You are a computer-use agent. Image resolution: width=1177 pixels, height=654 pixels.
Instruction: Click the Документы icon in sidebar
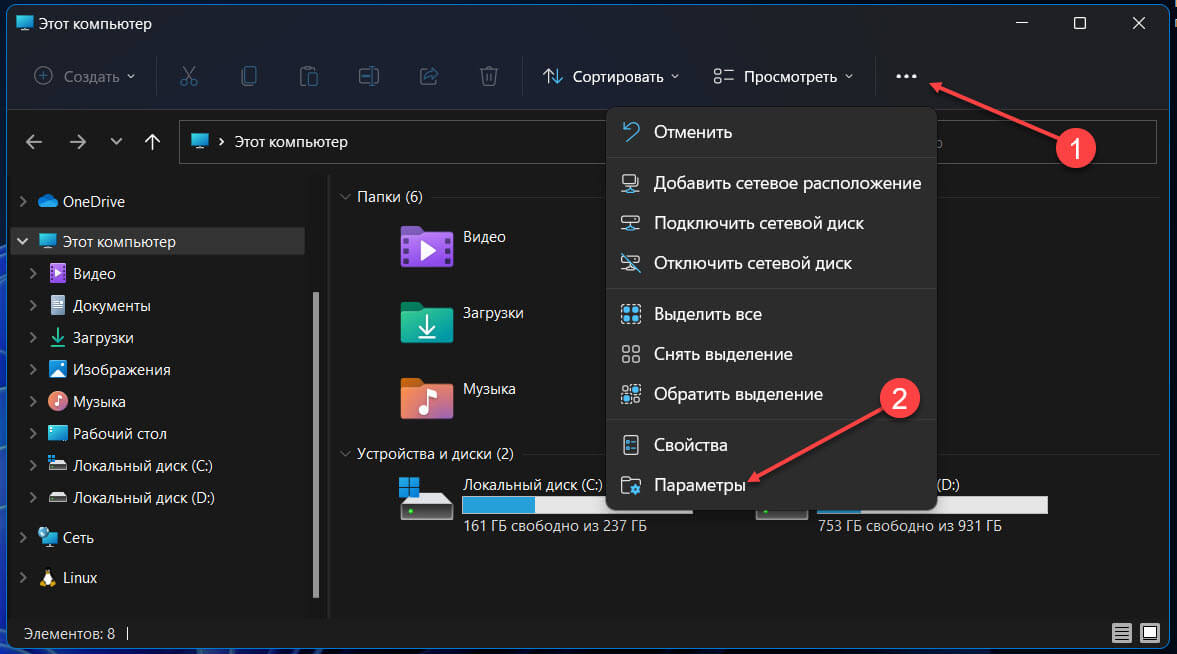tap(58, 305)
